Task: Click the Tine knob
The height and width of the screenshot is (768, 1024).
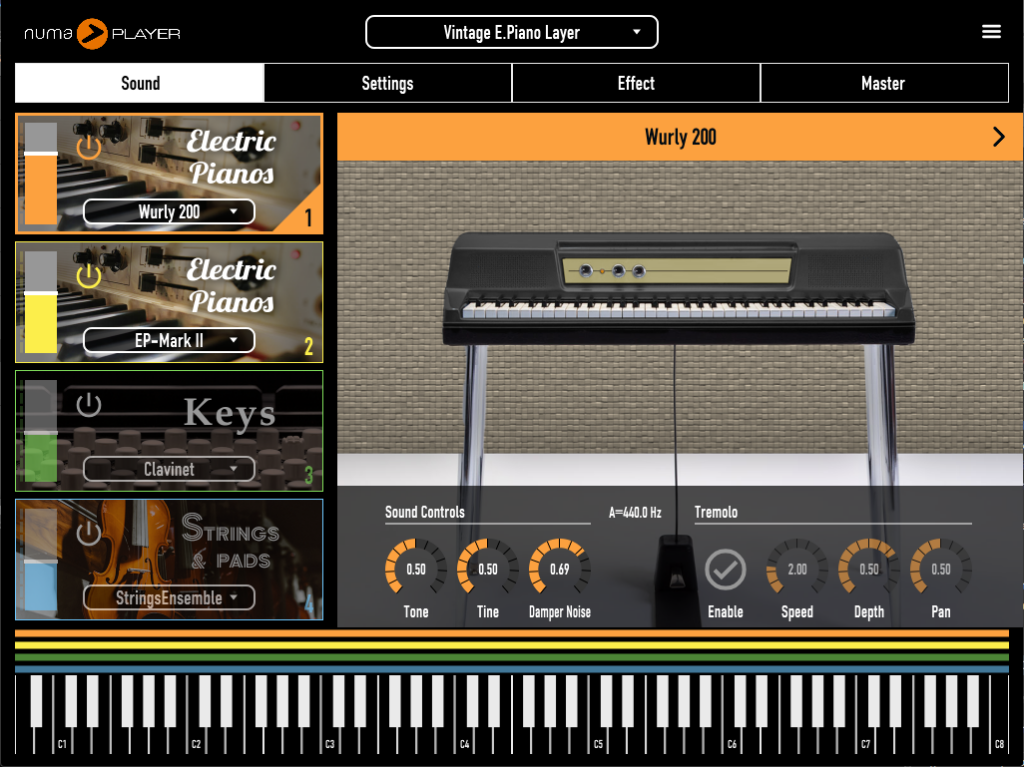Action: pos(488,568)
